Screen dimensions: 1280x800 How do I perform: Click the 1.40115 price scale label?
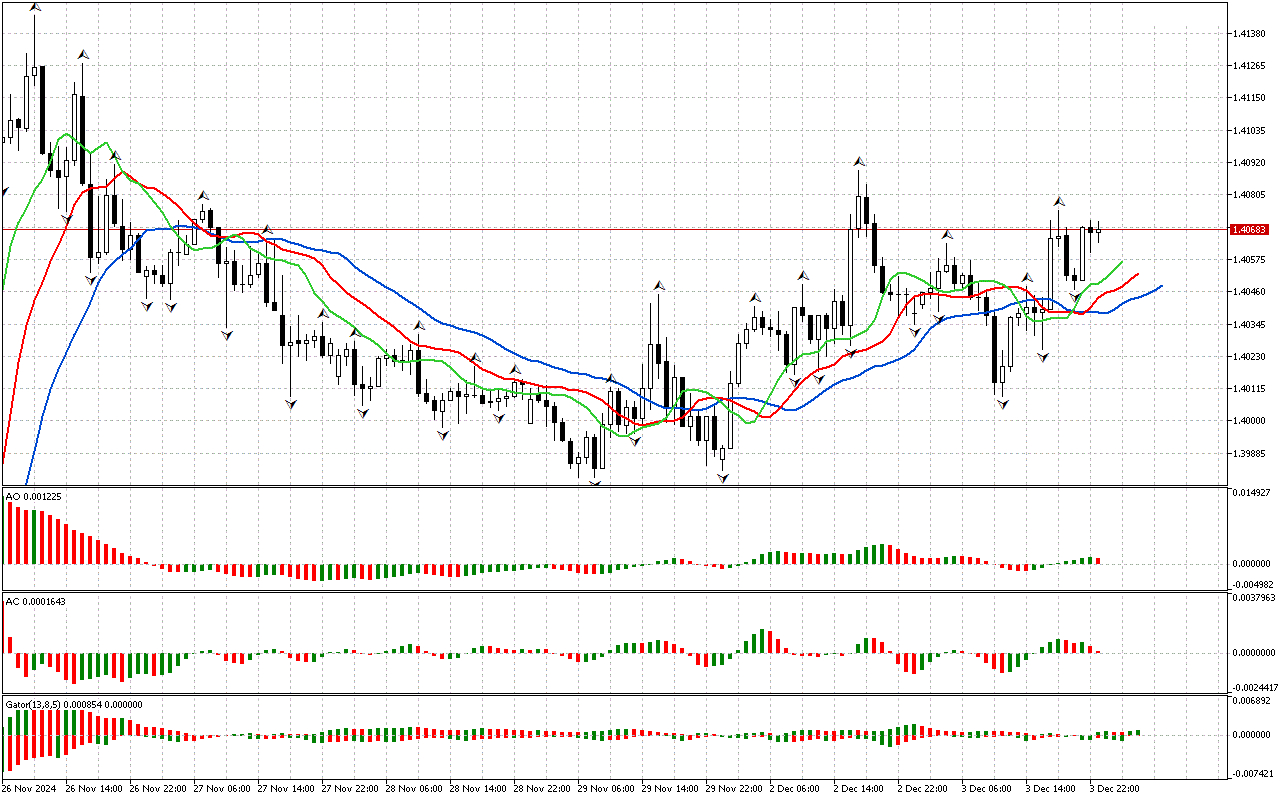click(x=1249, y=389)
